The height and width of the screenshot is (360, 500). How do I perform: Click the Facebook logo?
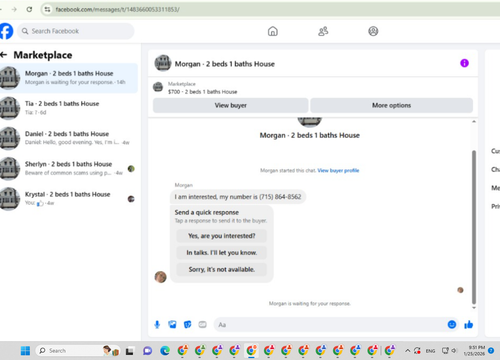[6, 31]
